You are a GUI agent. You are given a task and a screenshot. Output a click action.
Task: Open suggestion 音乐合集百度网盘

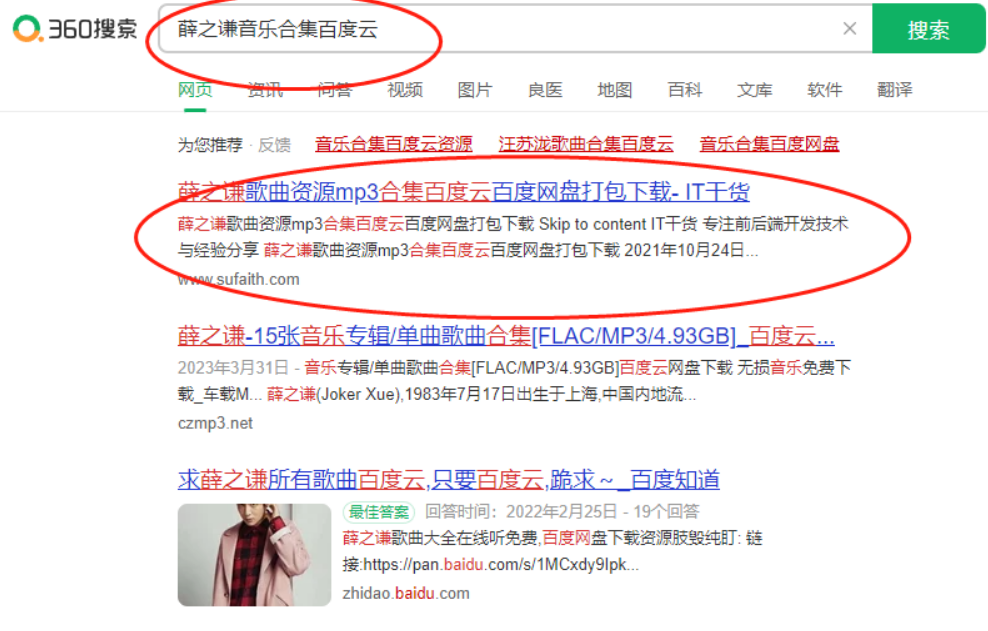(x=769, y=144)
